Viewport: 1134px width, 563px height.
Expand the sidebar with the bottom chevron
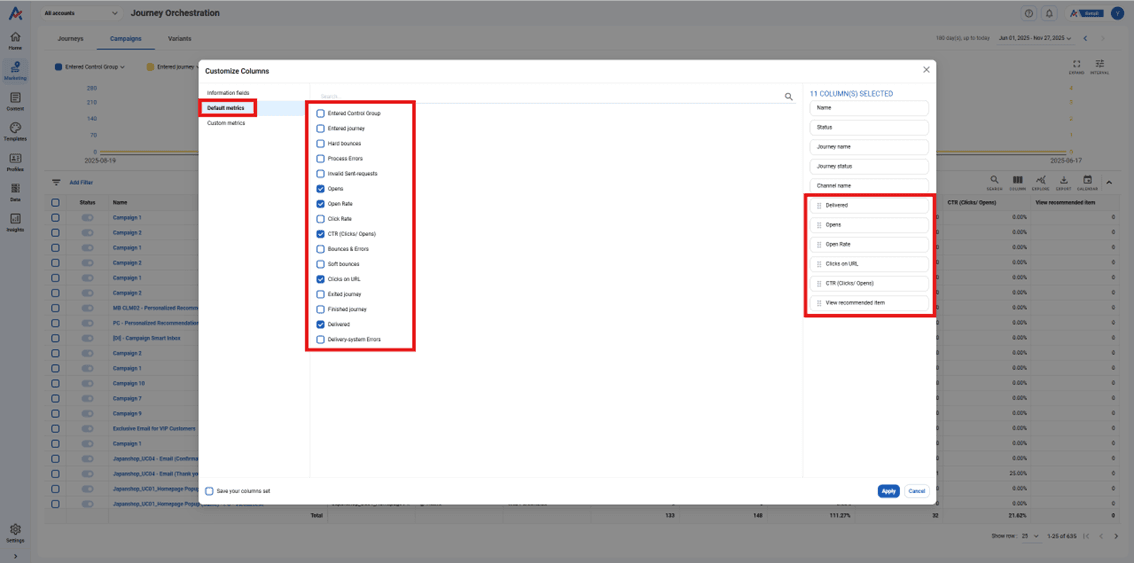pos(15,556)
